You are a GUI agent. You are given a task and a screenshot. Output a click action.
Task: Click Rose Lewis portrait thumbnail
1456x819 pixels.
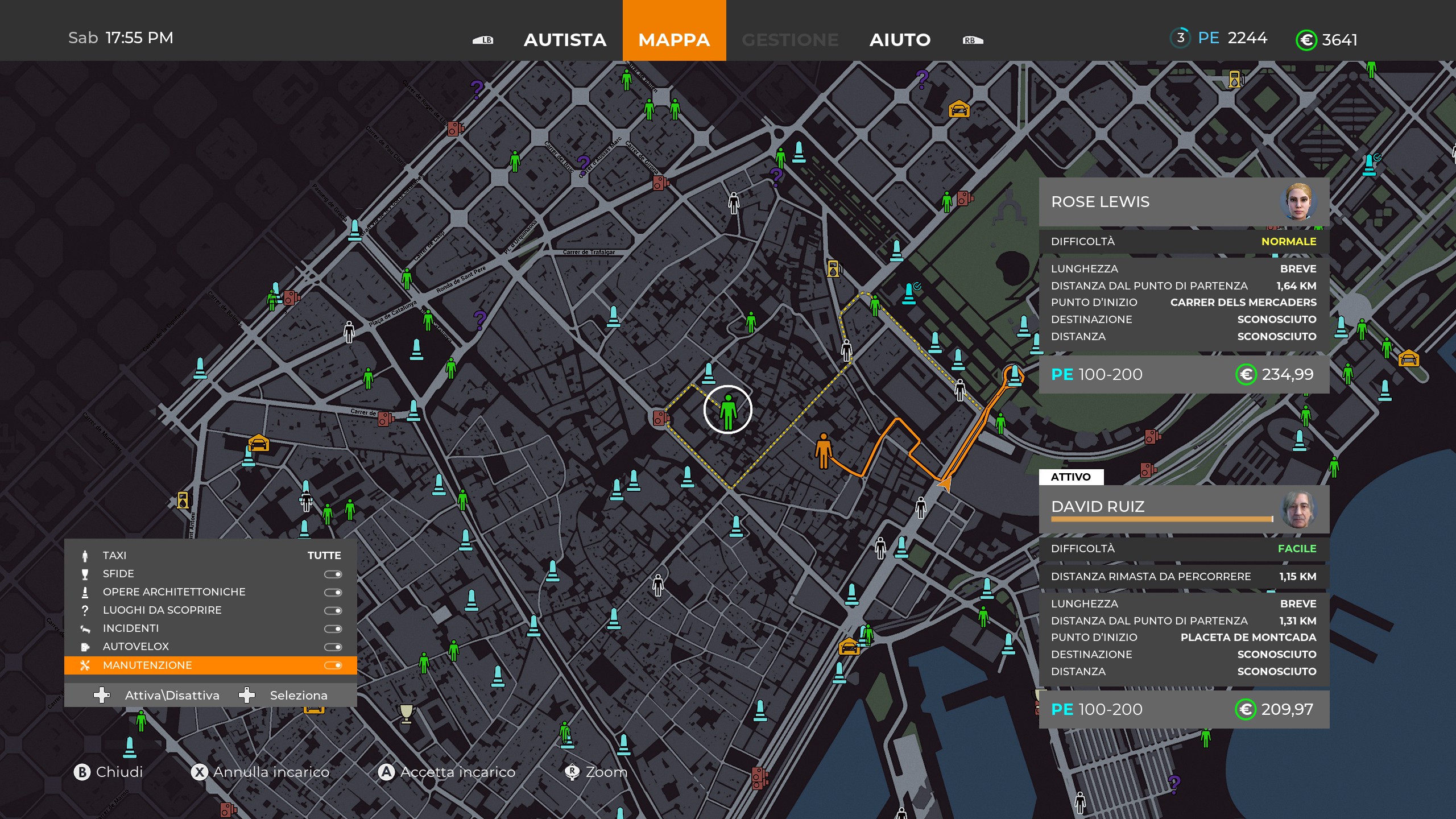1298,201
